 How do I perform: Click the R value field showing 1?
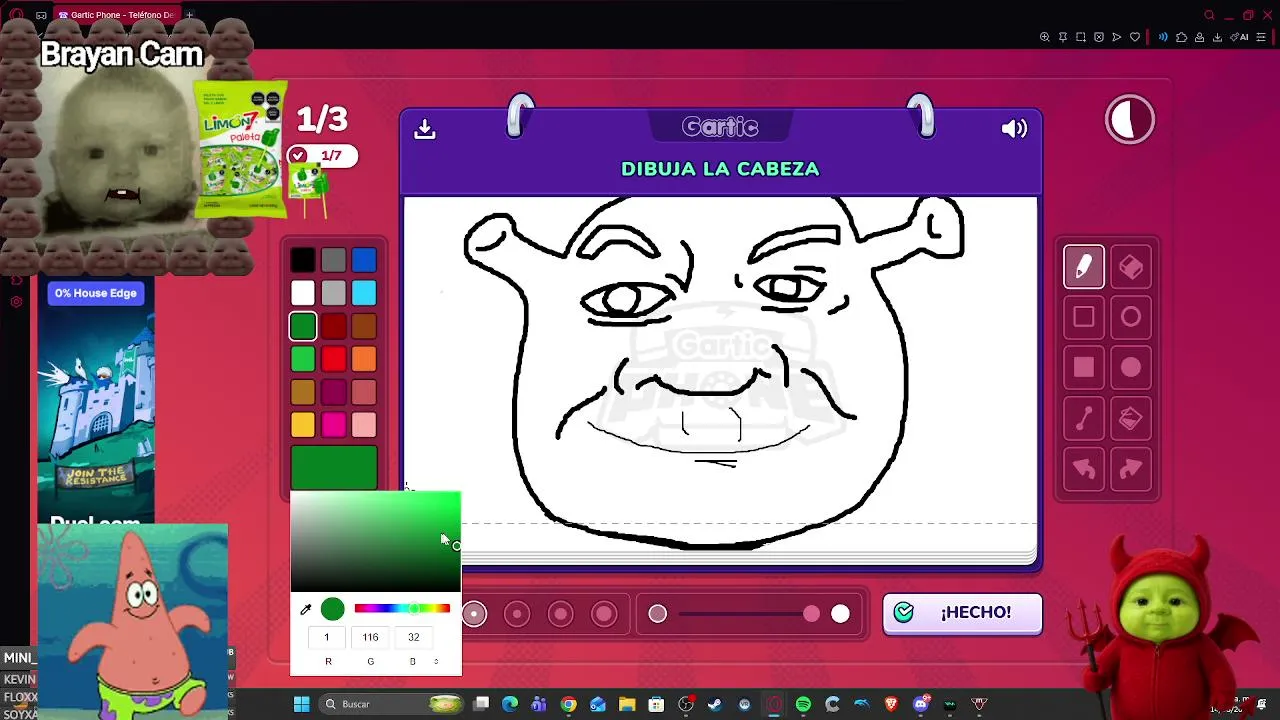[326, 637]
